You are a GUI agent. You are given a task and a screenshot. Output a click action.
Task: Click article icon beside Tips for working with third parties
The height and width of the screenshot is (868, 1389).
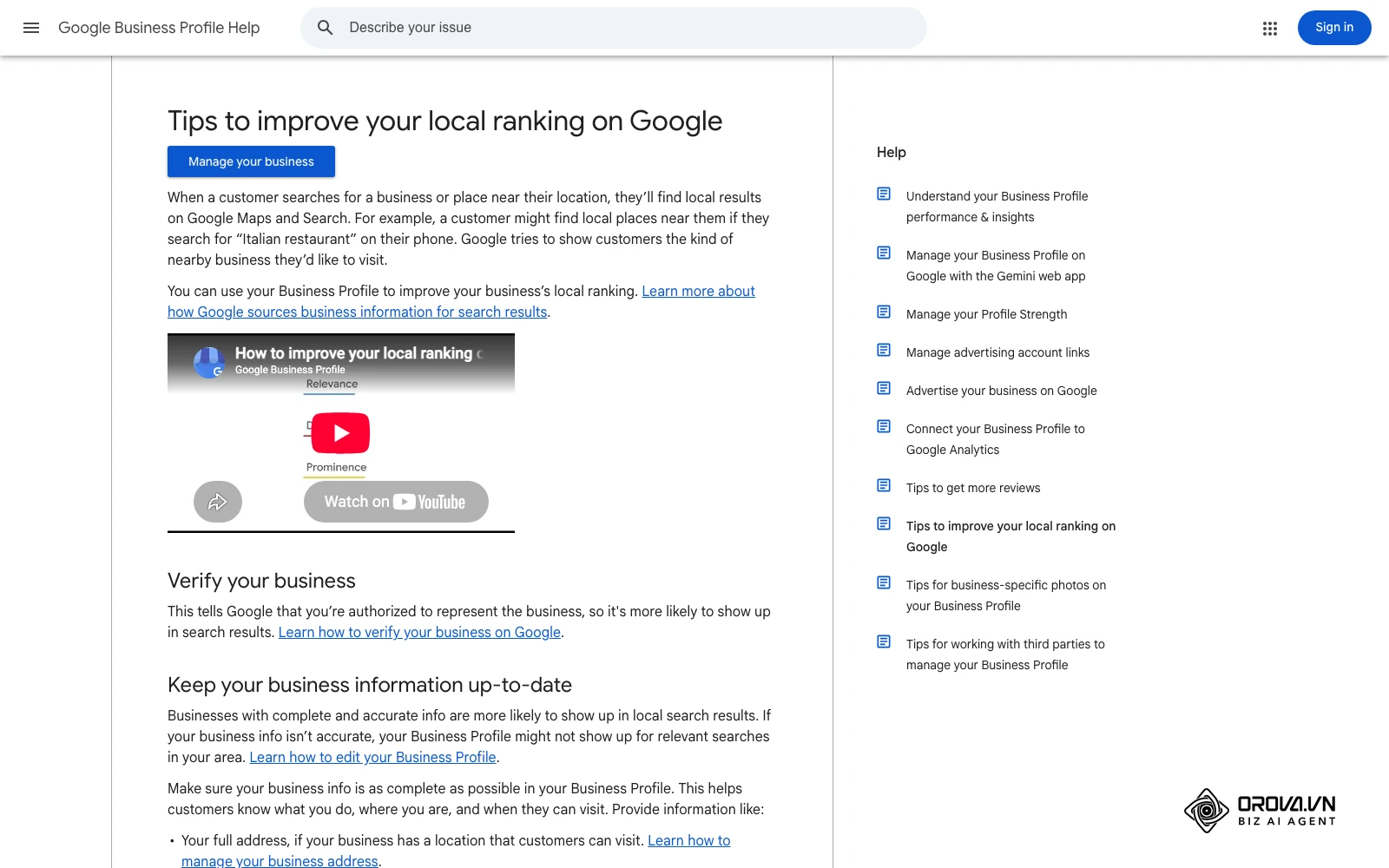point(884,641)
